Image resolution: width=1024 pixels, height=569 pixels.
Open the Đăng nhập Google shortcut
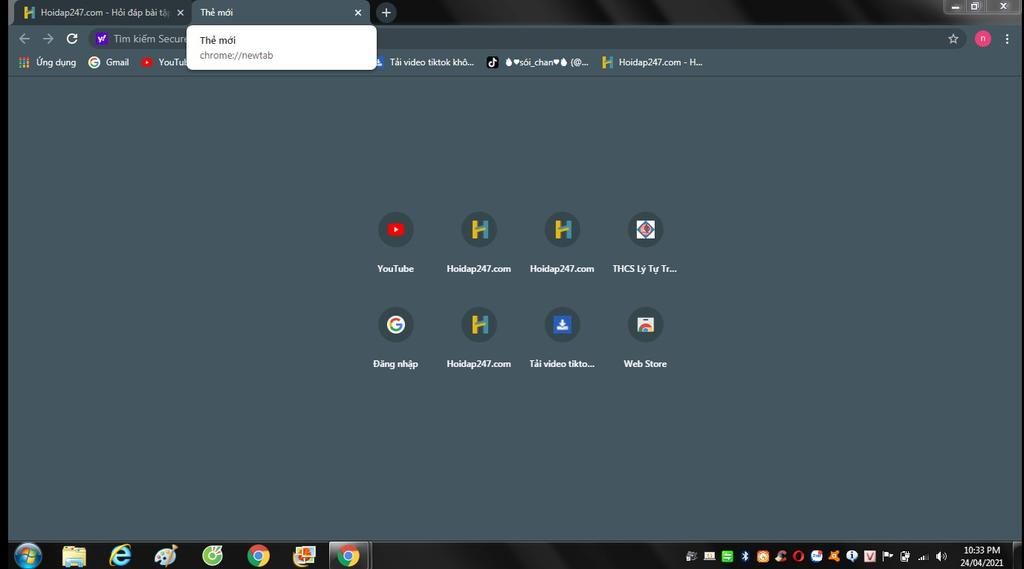coord(395,337)
